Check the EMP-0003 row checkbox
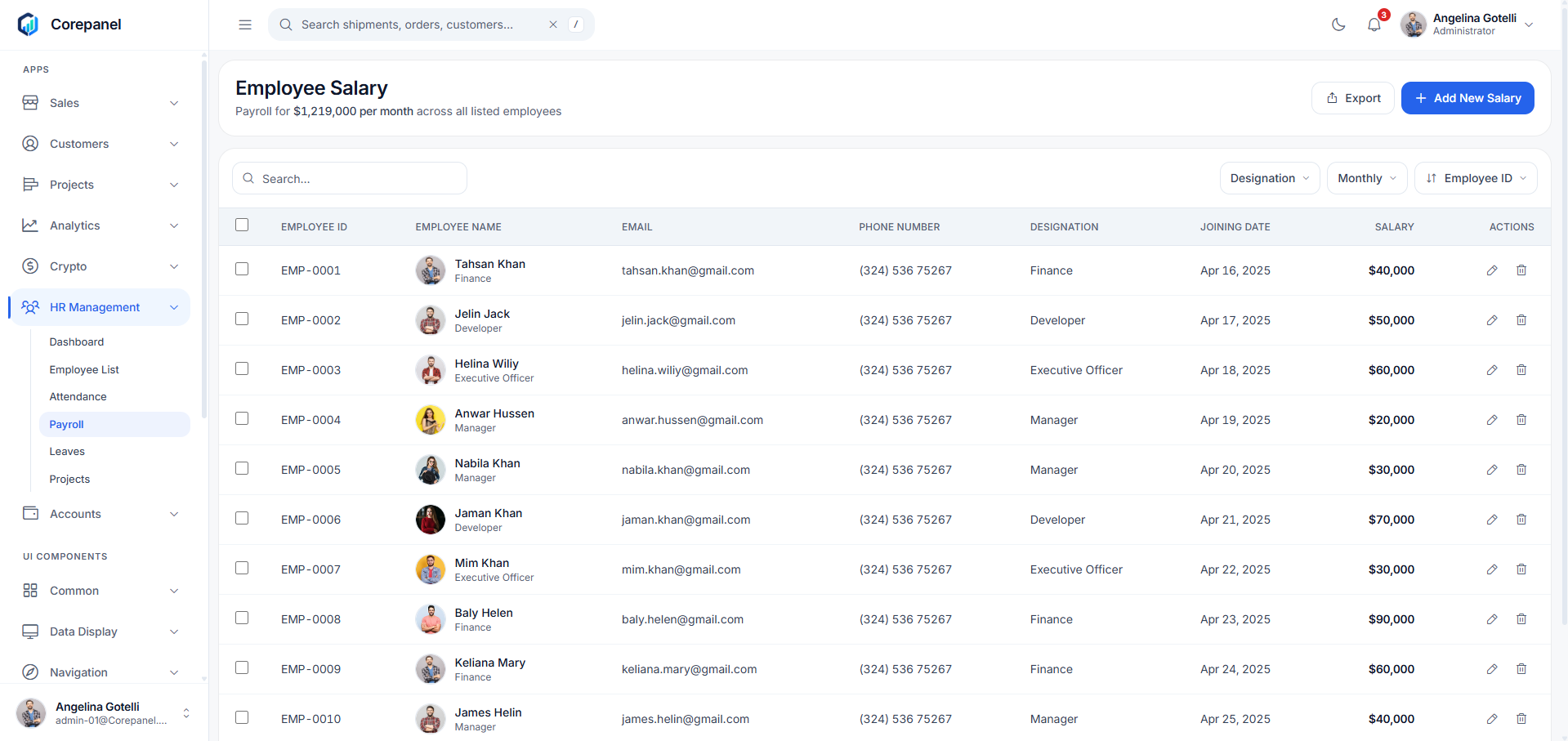 [242, 368]
